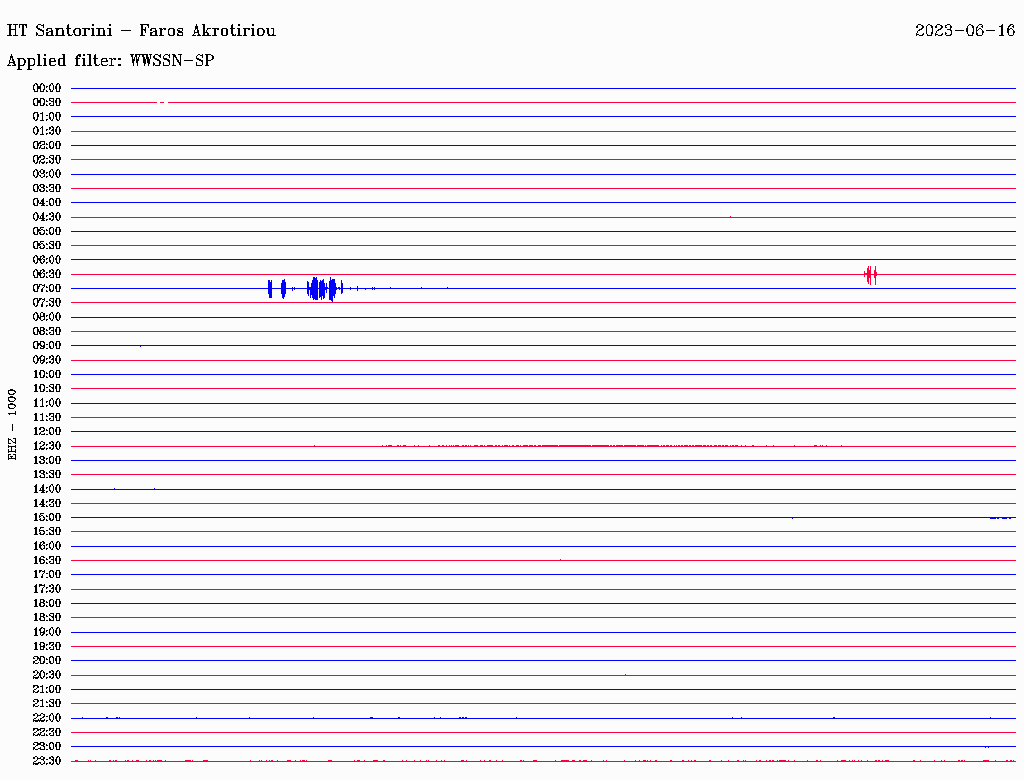The width and height of the screenshot is (1024, 780).
Task: Click the 23:30 time label
Action: (47, 761)
